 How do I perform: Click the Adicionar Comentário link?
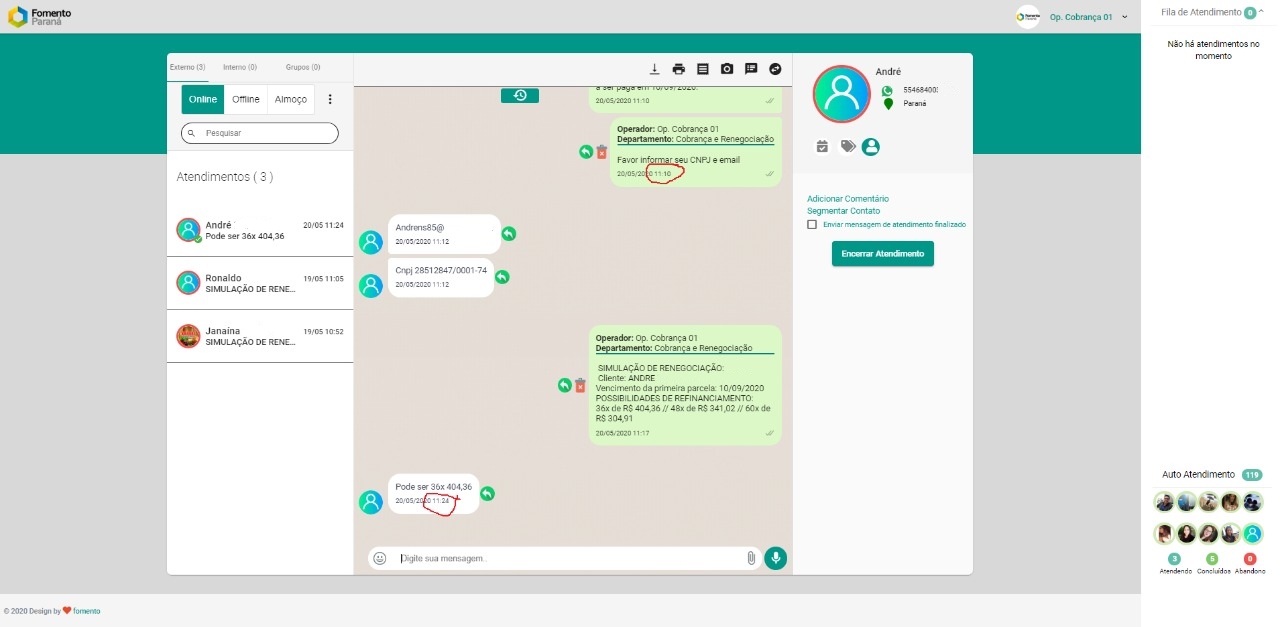pyautogui.click(x=848, y=199)
